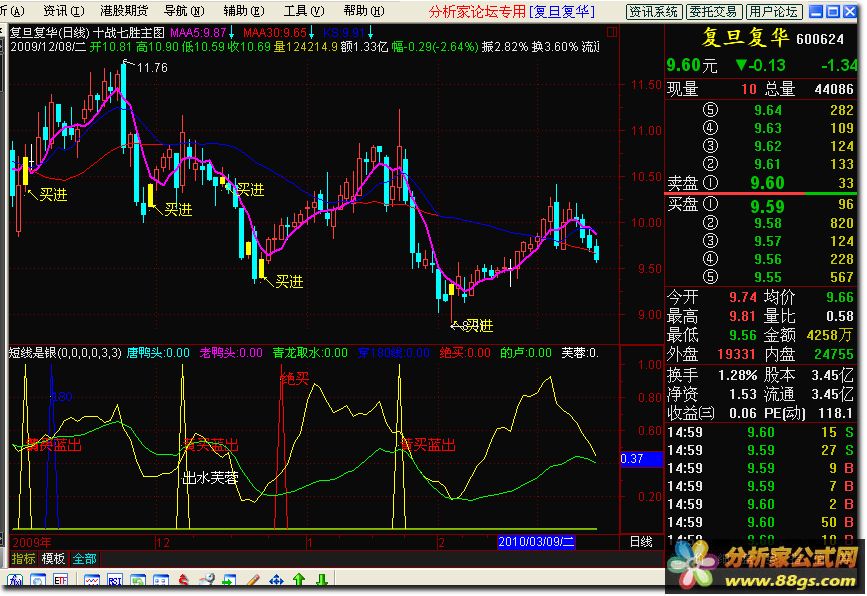This screenshot has height=596, width=867.
Task: Click sell level ⑤ price 9.64
Action: (x=768, y=110)
